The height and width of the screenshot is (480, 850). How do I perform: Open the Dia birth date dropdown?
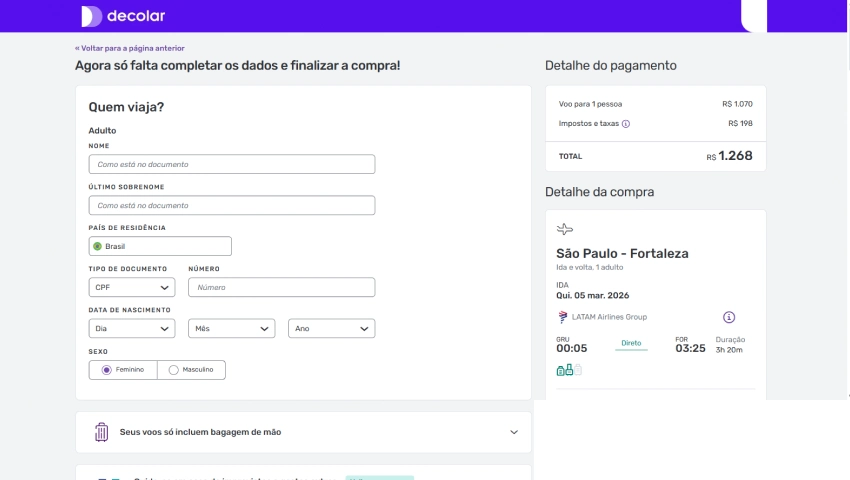pyautogui.click(x=132, y=329)
